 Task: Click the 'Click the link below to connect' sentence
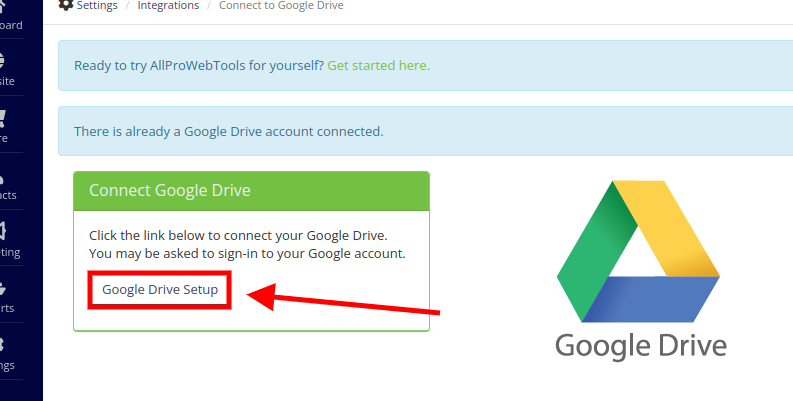point(238,236)
